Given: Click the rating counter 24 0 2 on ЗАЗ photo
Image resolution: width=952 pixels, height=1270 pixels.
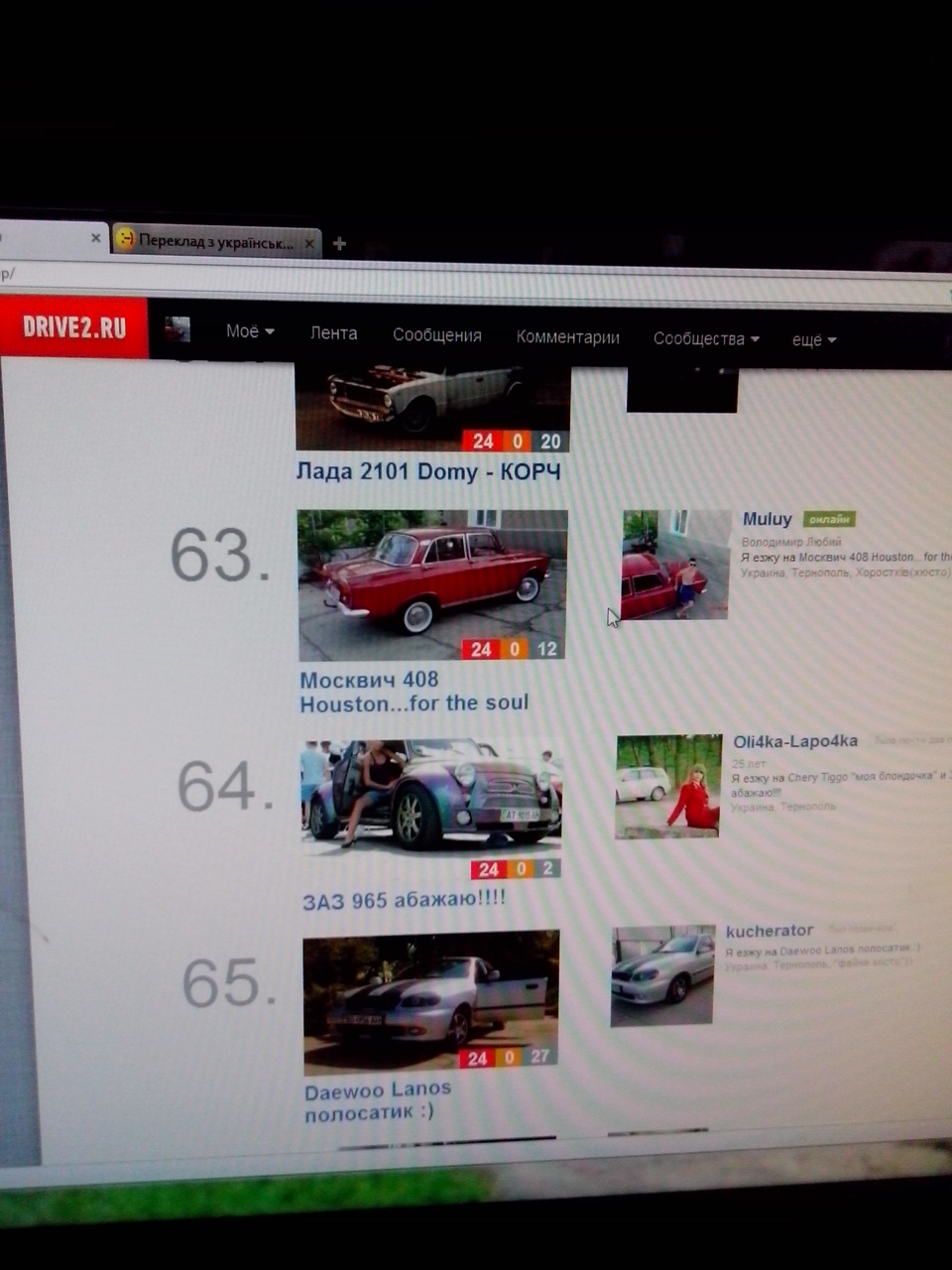Looking at the screenshot, I should pyautogui.click(x=516, y=869).
